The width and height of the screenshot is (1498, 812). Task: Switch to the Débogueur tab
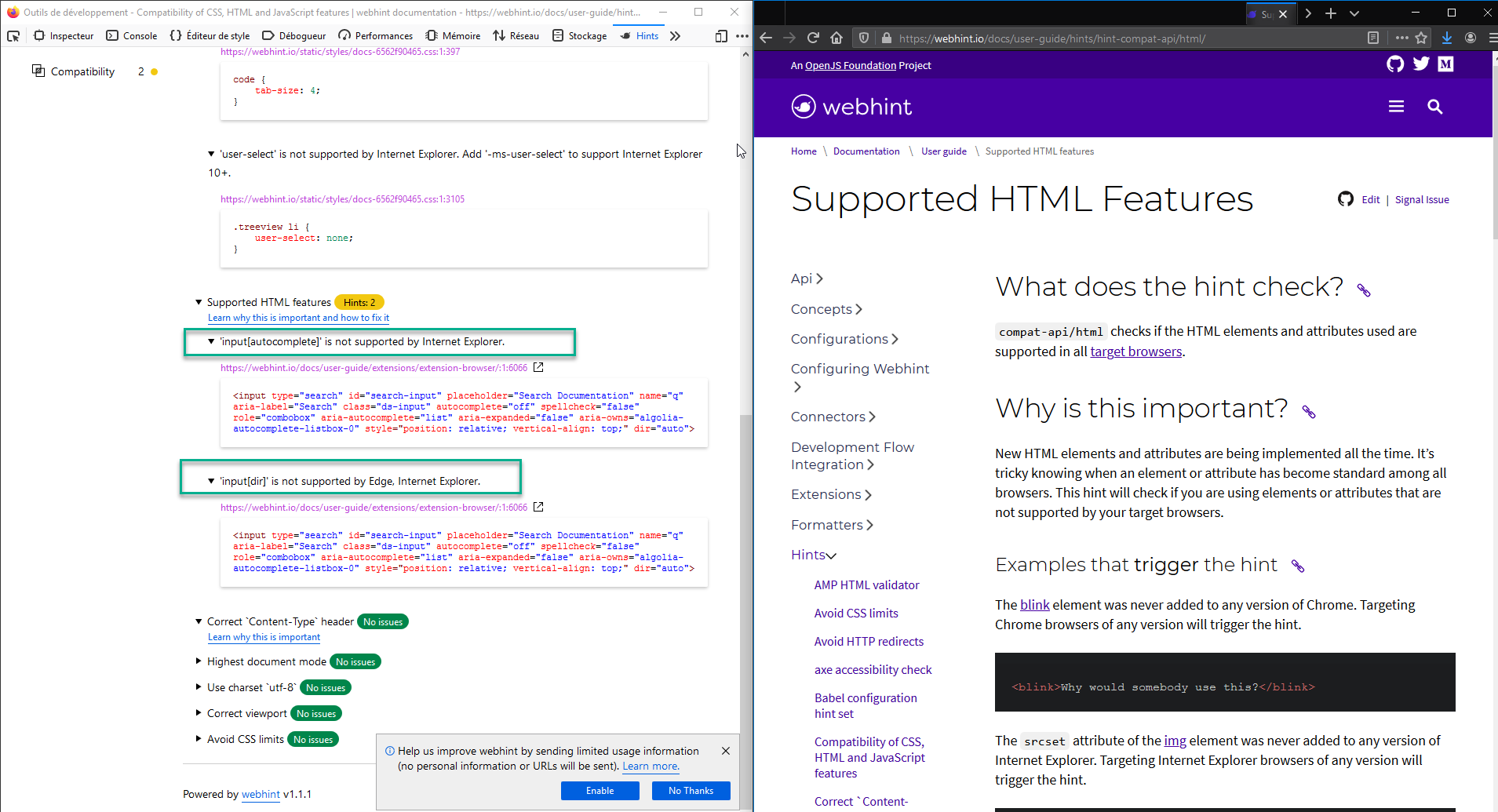point(294,36)
